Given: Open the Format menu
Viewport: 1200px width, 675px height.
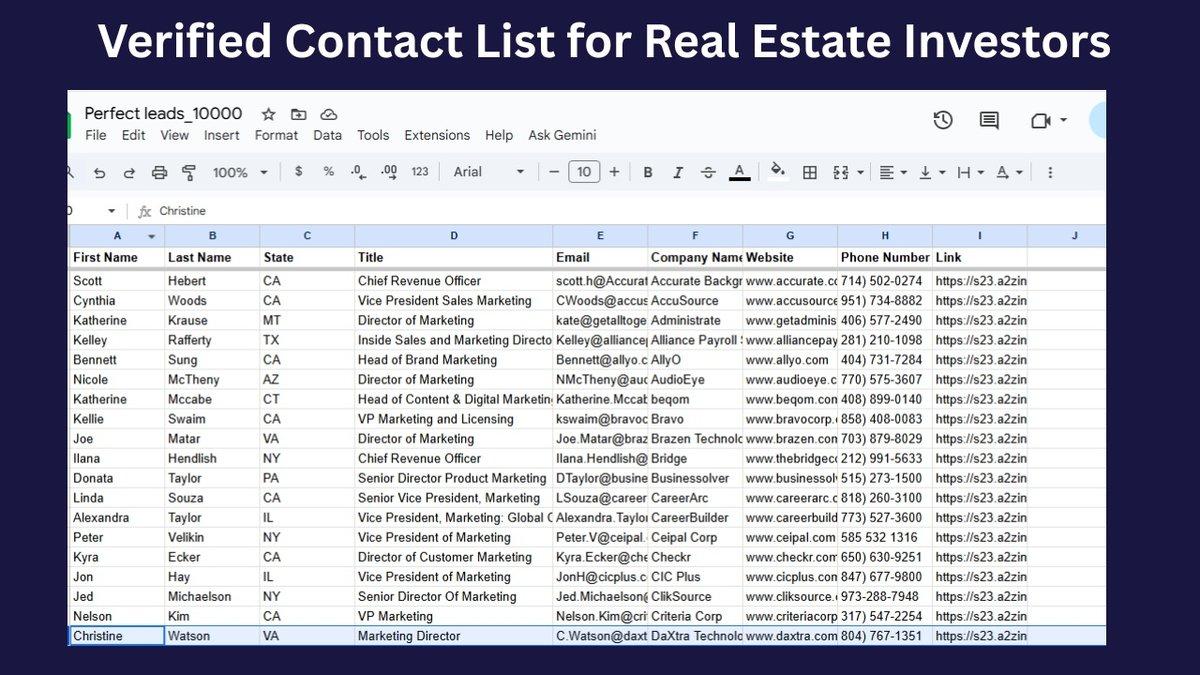Looking at the screenshot, I should click(x=277, y=135).
